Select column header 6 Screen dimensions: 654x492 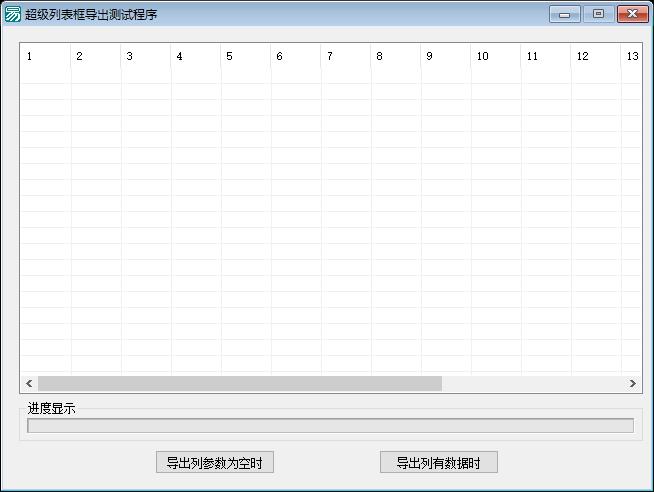click(x=296, y=56)
